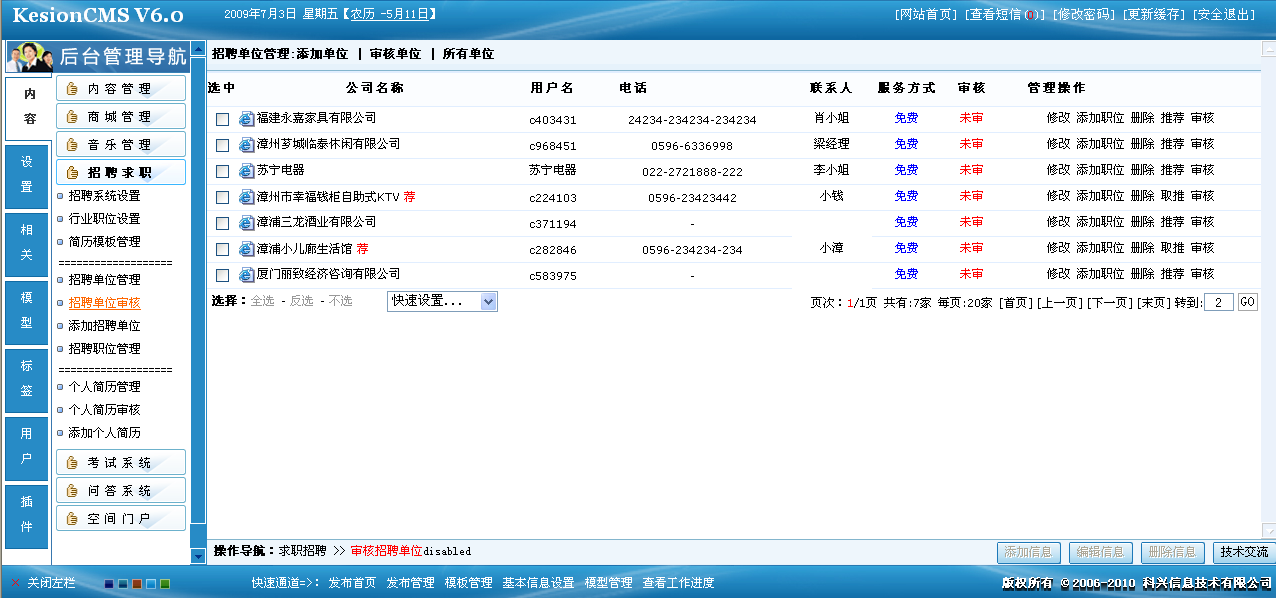Check the box for 福建永嘉家具有限公司

tap(224, 119)
